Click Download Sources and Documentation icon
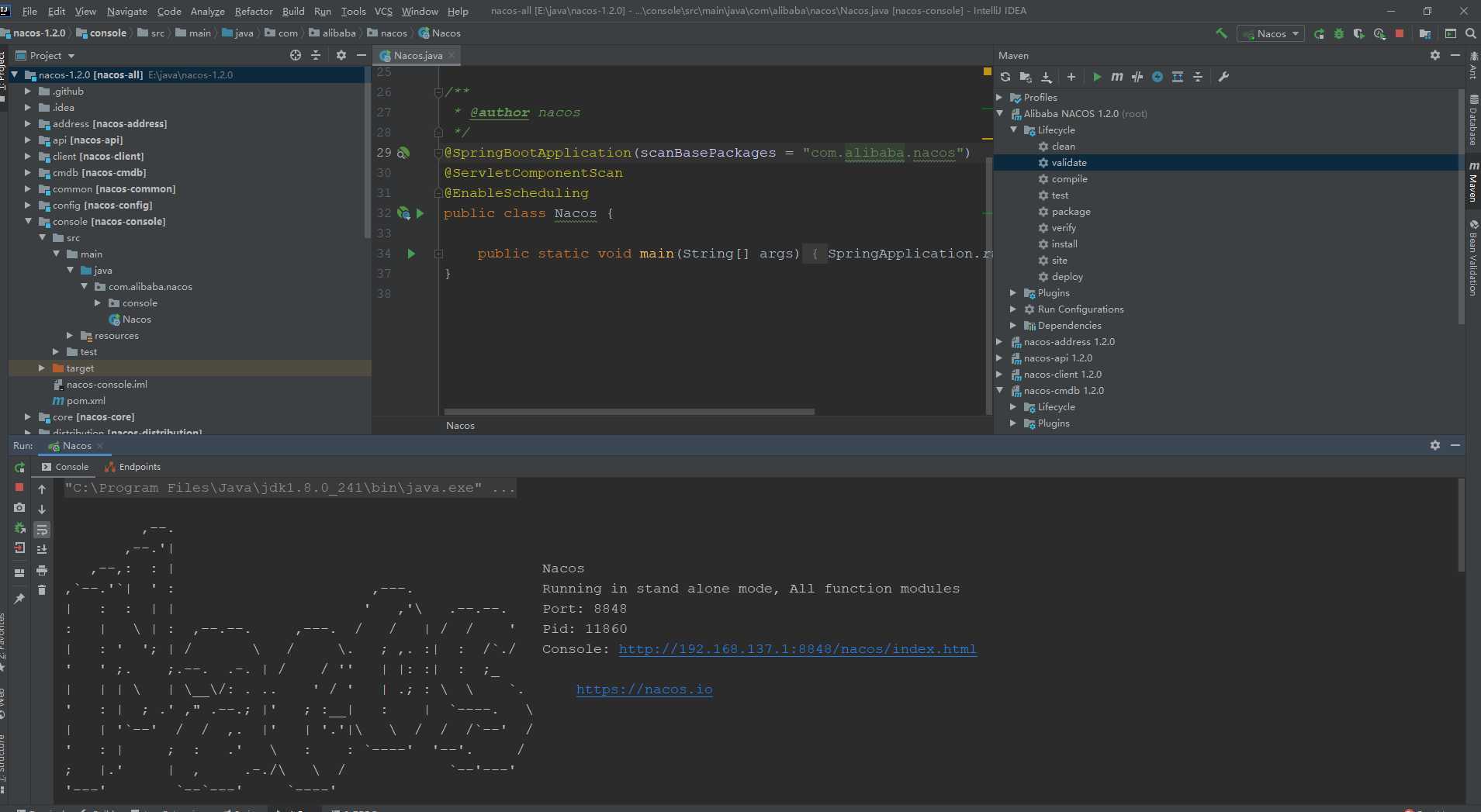This screenshot has height=812, width=1481. point(1047,77)
